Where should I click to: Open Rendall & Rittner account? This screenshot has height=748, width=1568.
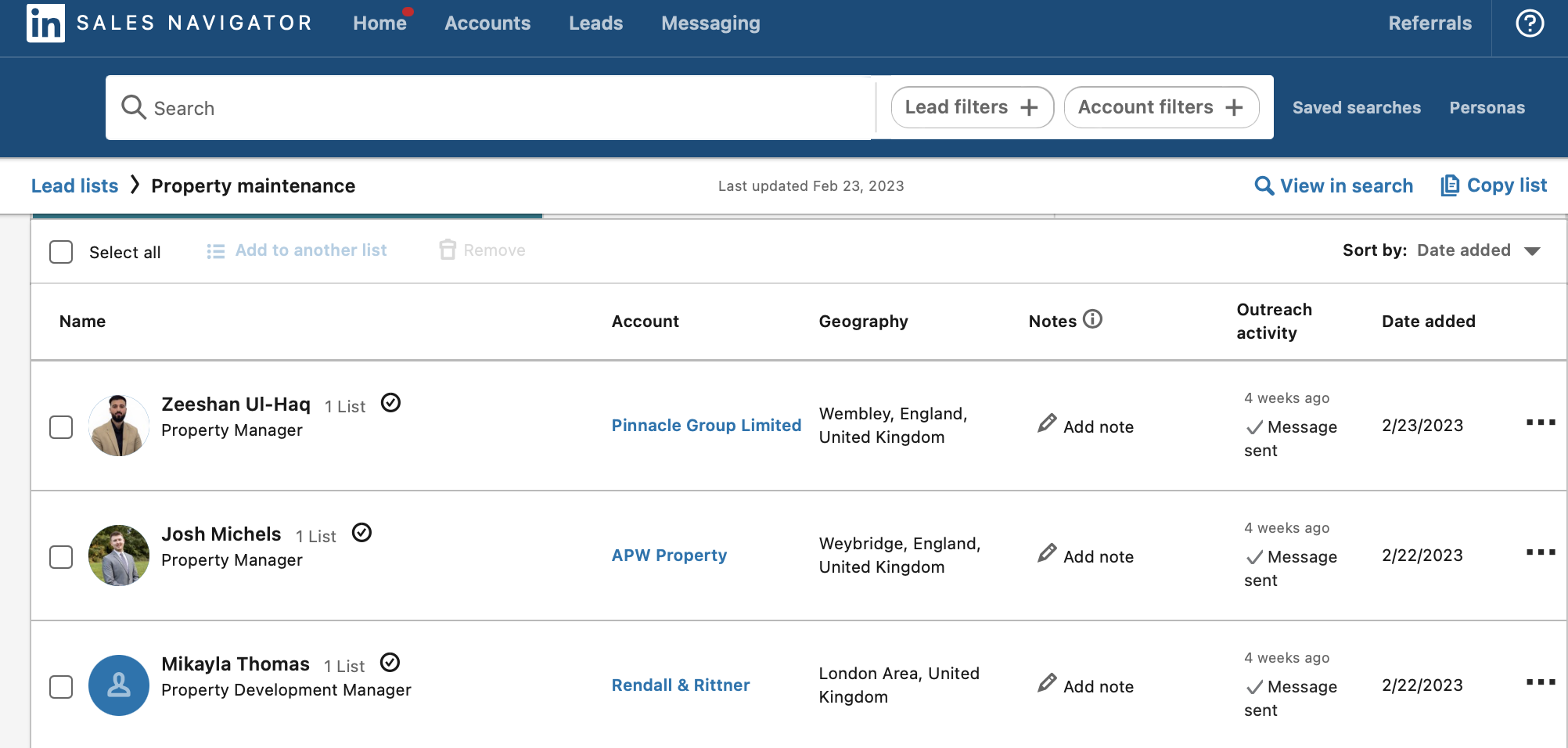pyautogui.click(x=680, y=685)
